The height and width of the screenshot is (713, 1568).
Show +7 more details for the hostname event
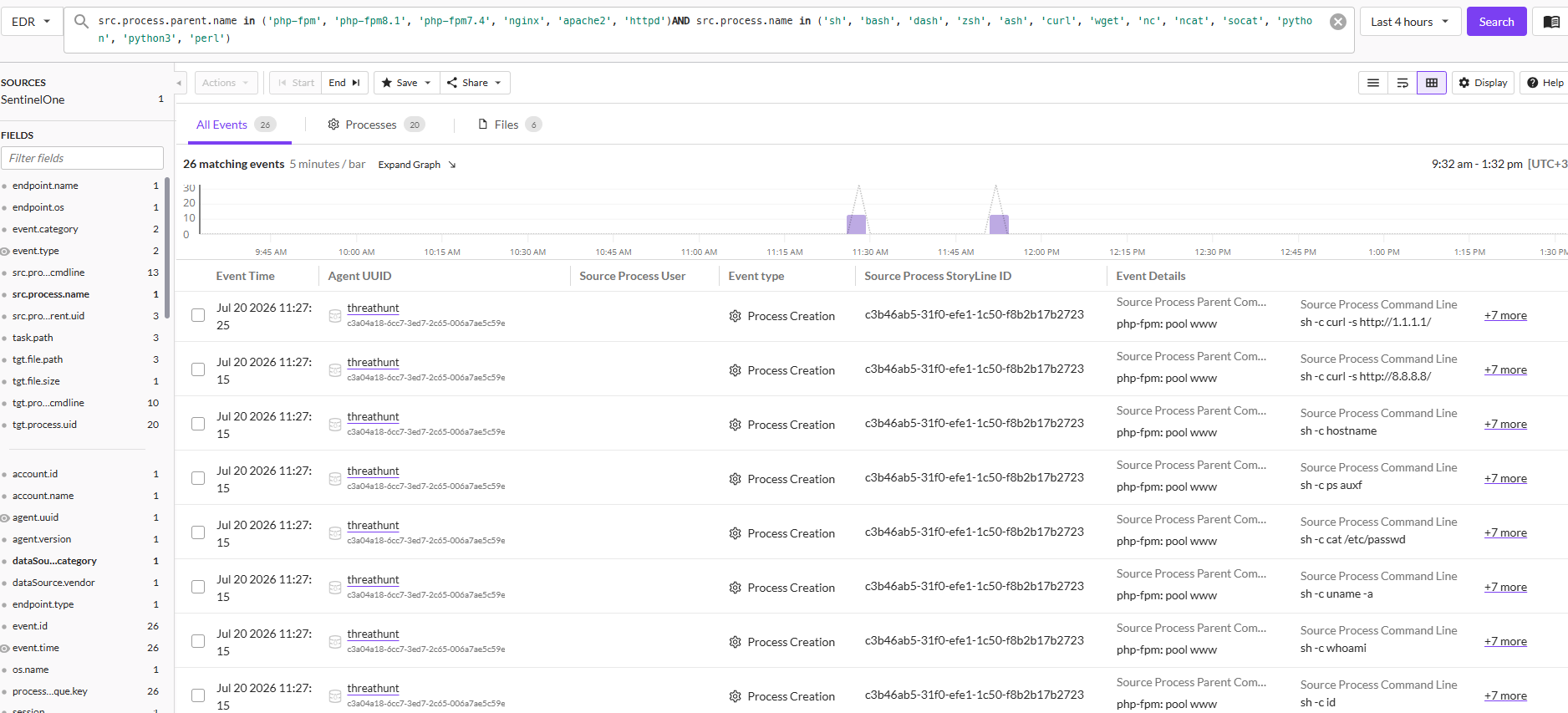click(1505, 424)
